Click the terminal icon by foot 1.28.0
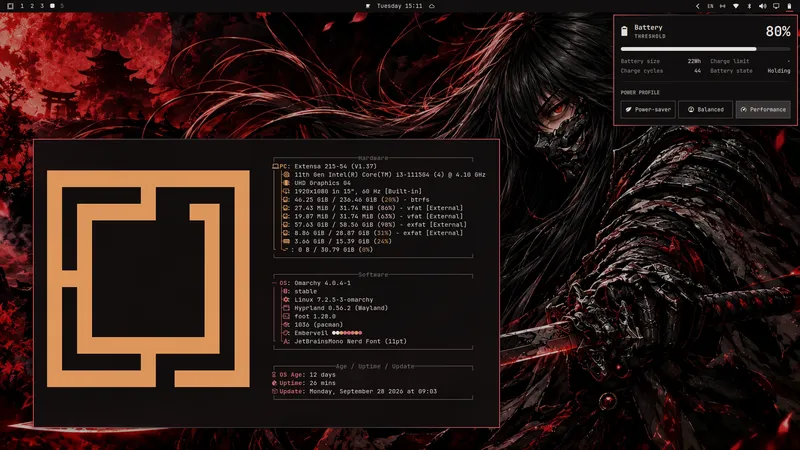 click(286, 316)
